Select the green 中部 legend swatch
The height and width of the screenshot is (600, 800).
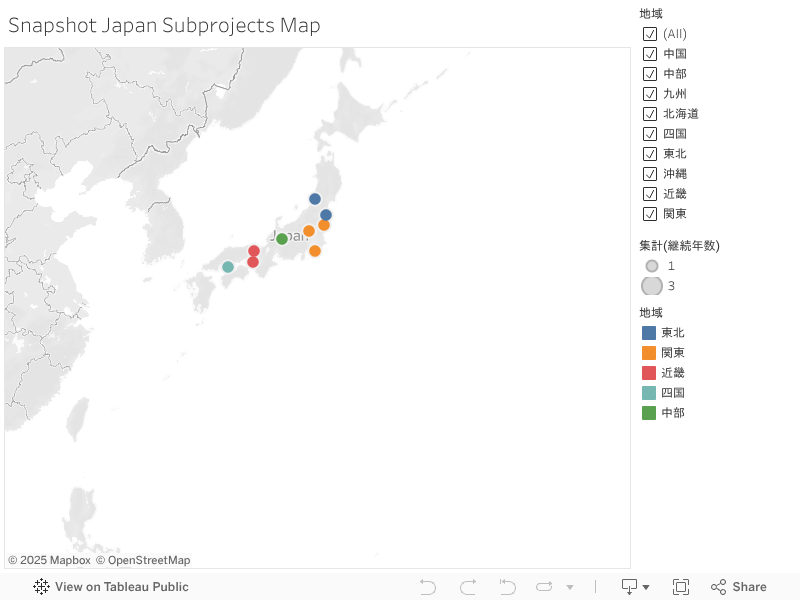648,413
